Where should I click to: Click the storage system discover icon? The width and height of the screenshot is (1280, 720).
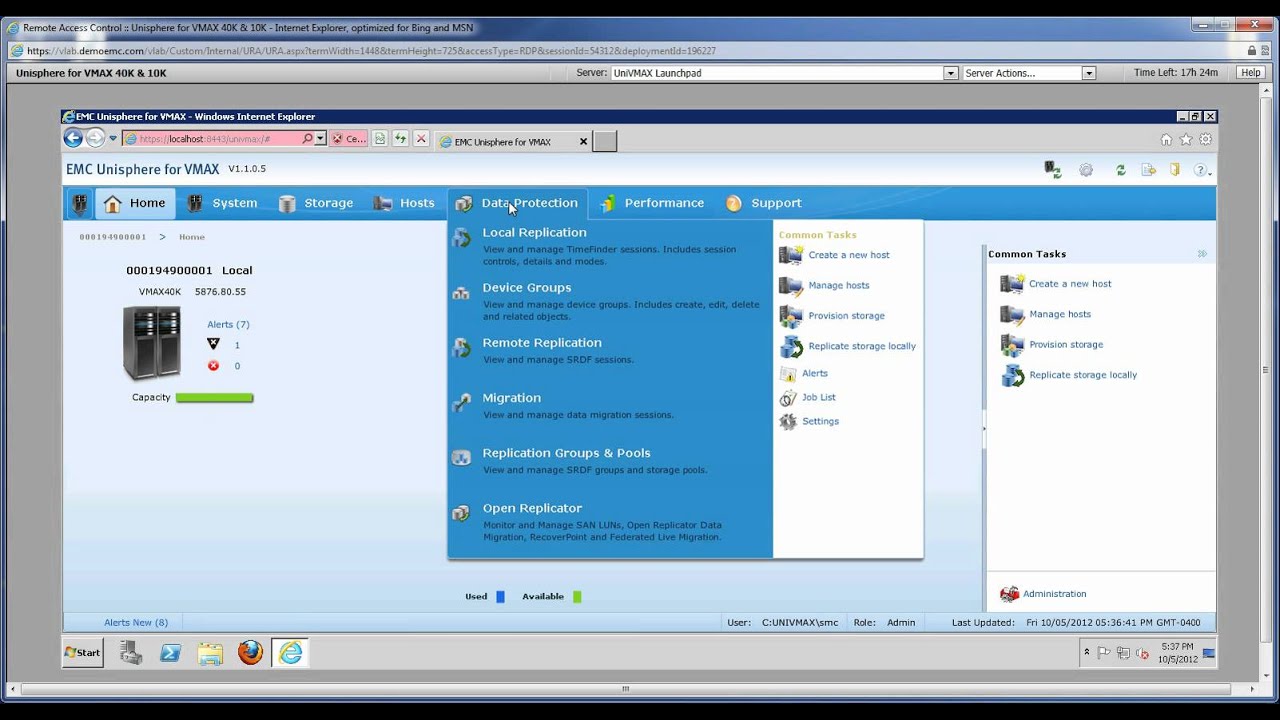click(x=1052, y=170)
